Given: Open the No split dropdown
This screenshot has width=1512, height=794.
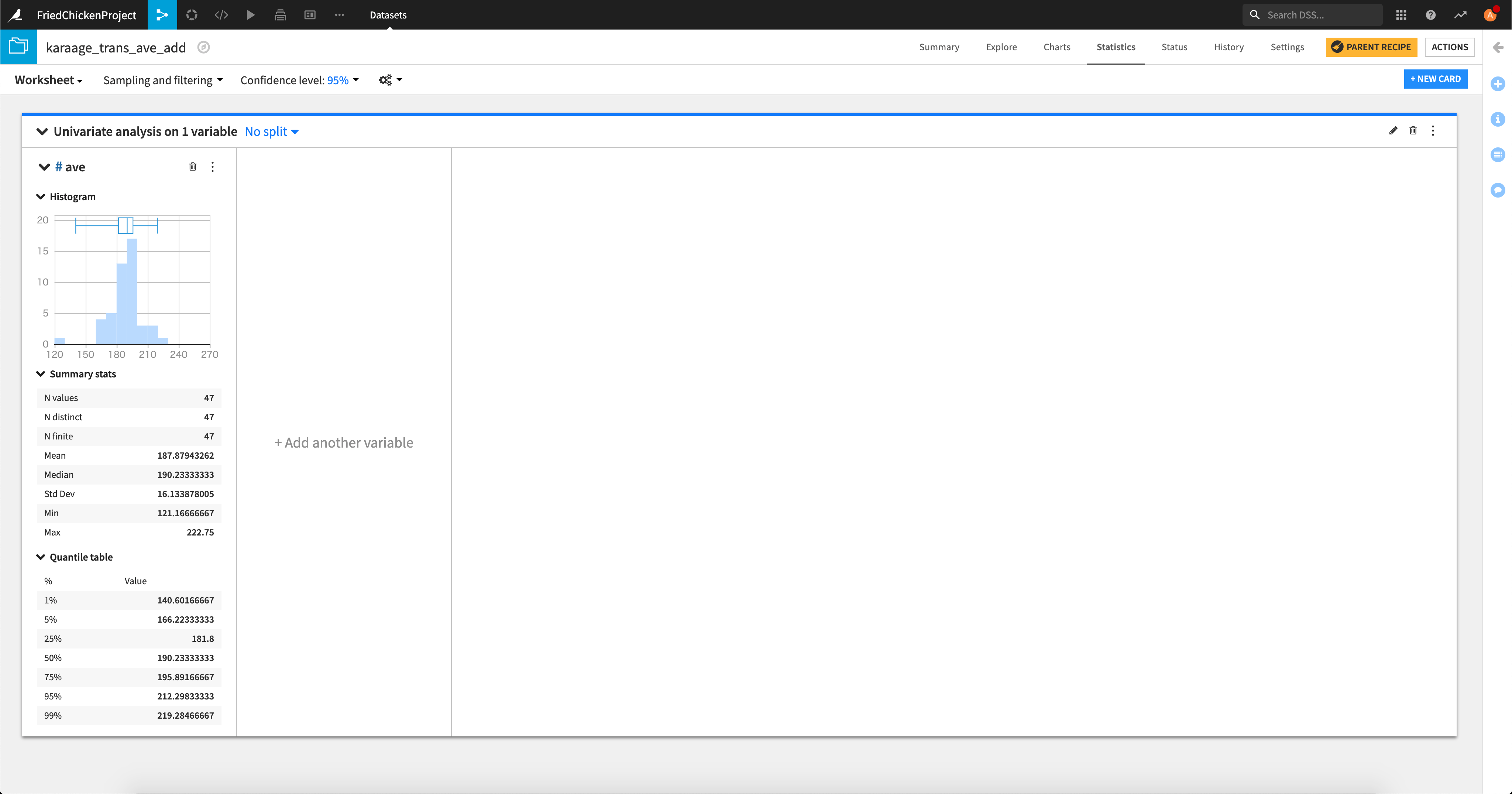Looking at the screenshot, I should (x=272, y=131).
